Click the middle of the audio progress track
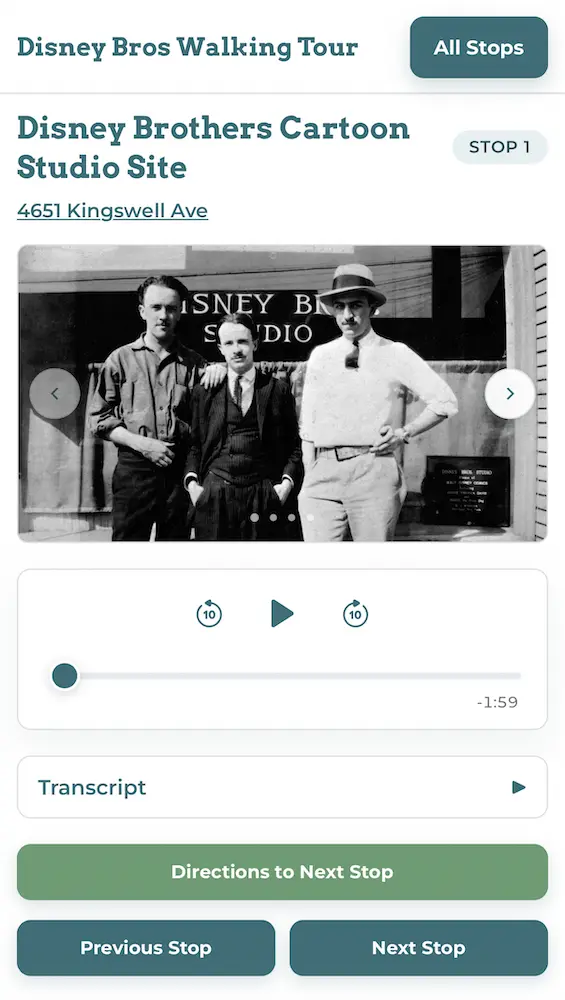Screen dimensions: 565x1000 [x=293, y=675]
